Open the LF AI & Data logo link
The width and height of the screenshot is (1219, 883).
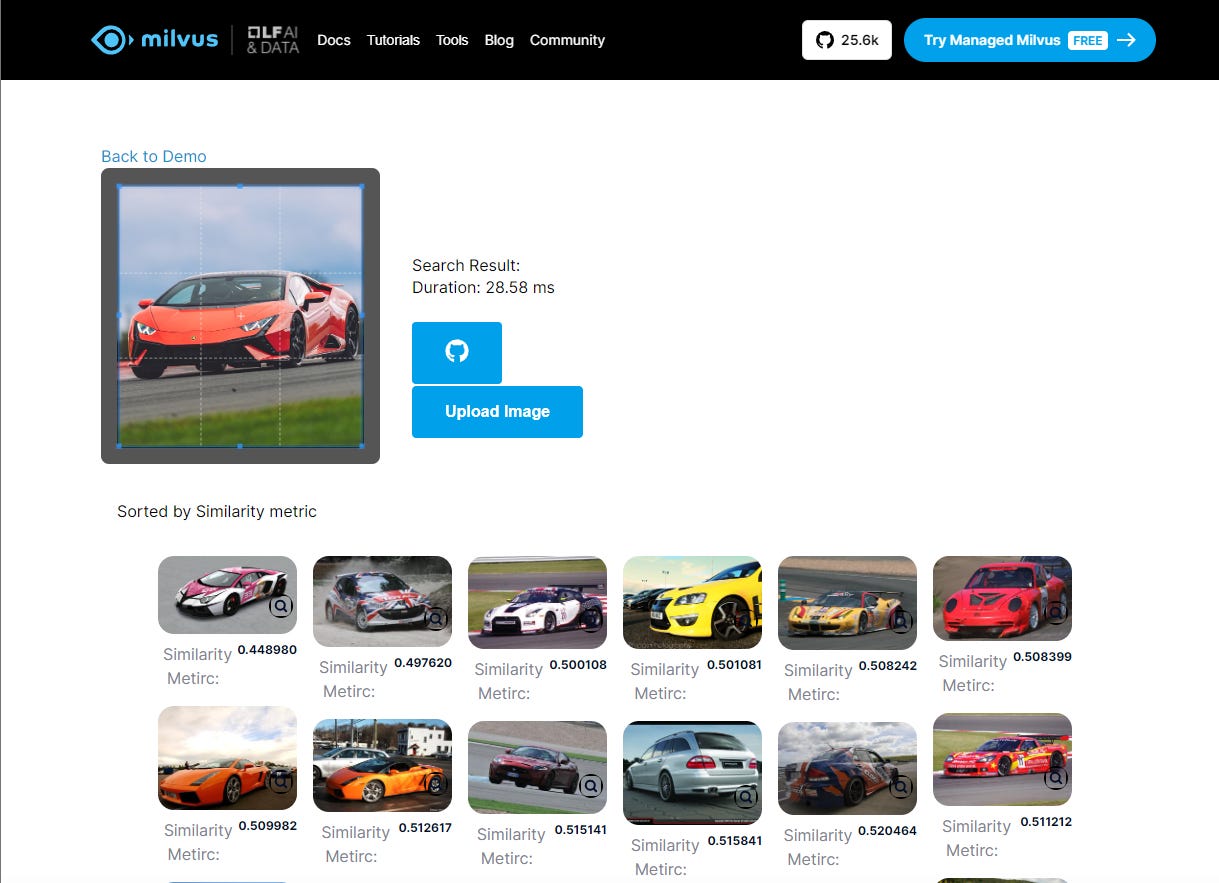point(273,40)
